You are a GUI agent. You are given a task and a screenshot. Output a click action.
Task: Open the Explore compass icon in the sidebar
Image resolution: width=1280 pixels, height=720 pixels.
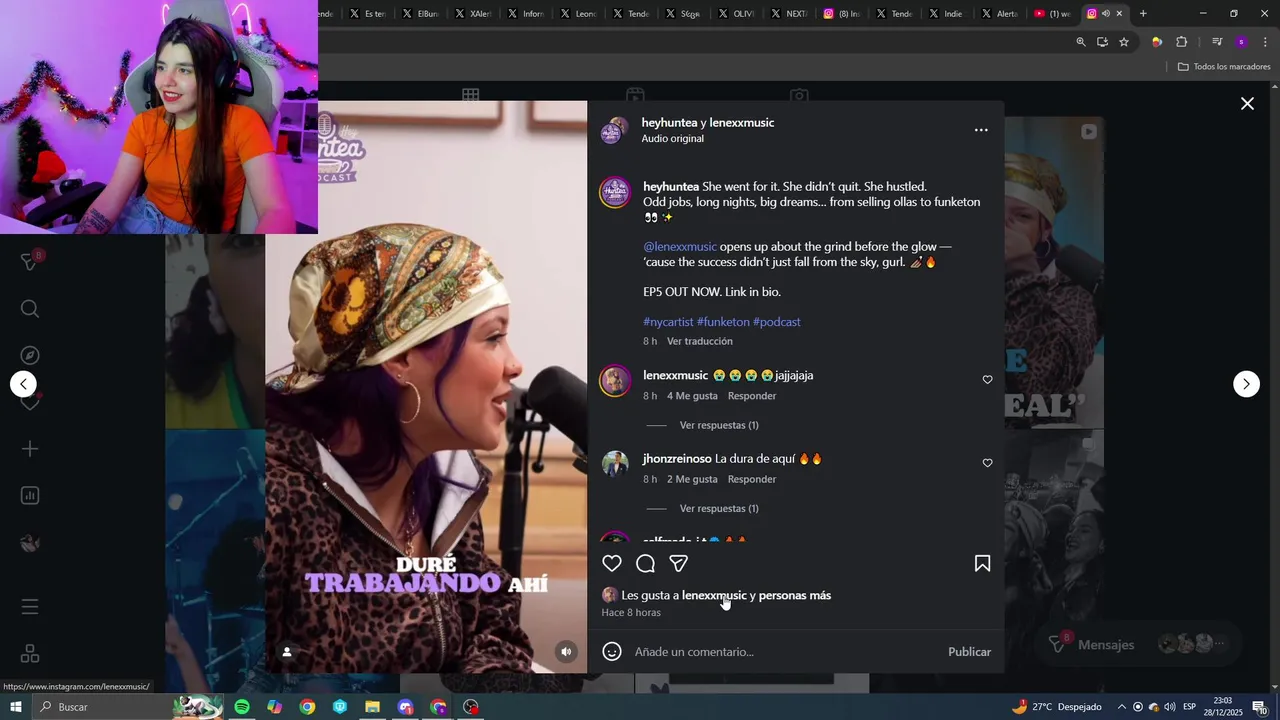(30, 356)
